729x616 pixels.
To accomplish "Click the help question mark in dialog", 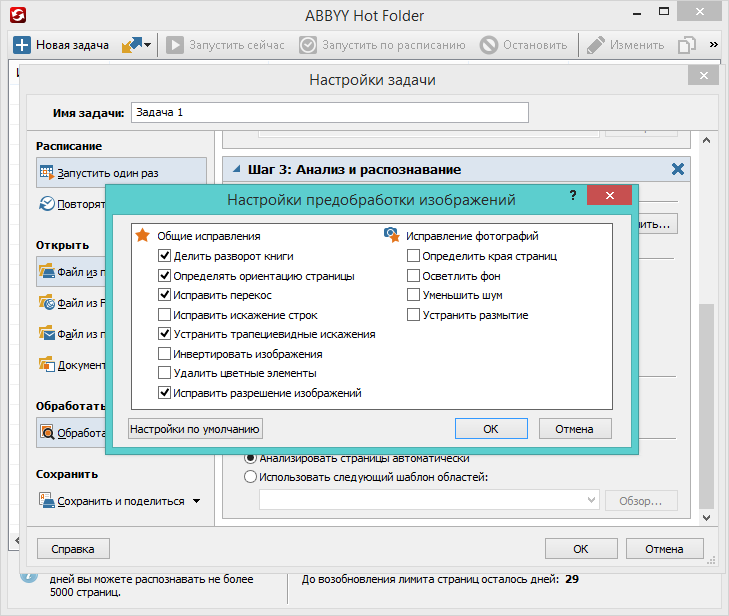I will (x=573, y=195).
